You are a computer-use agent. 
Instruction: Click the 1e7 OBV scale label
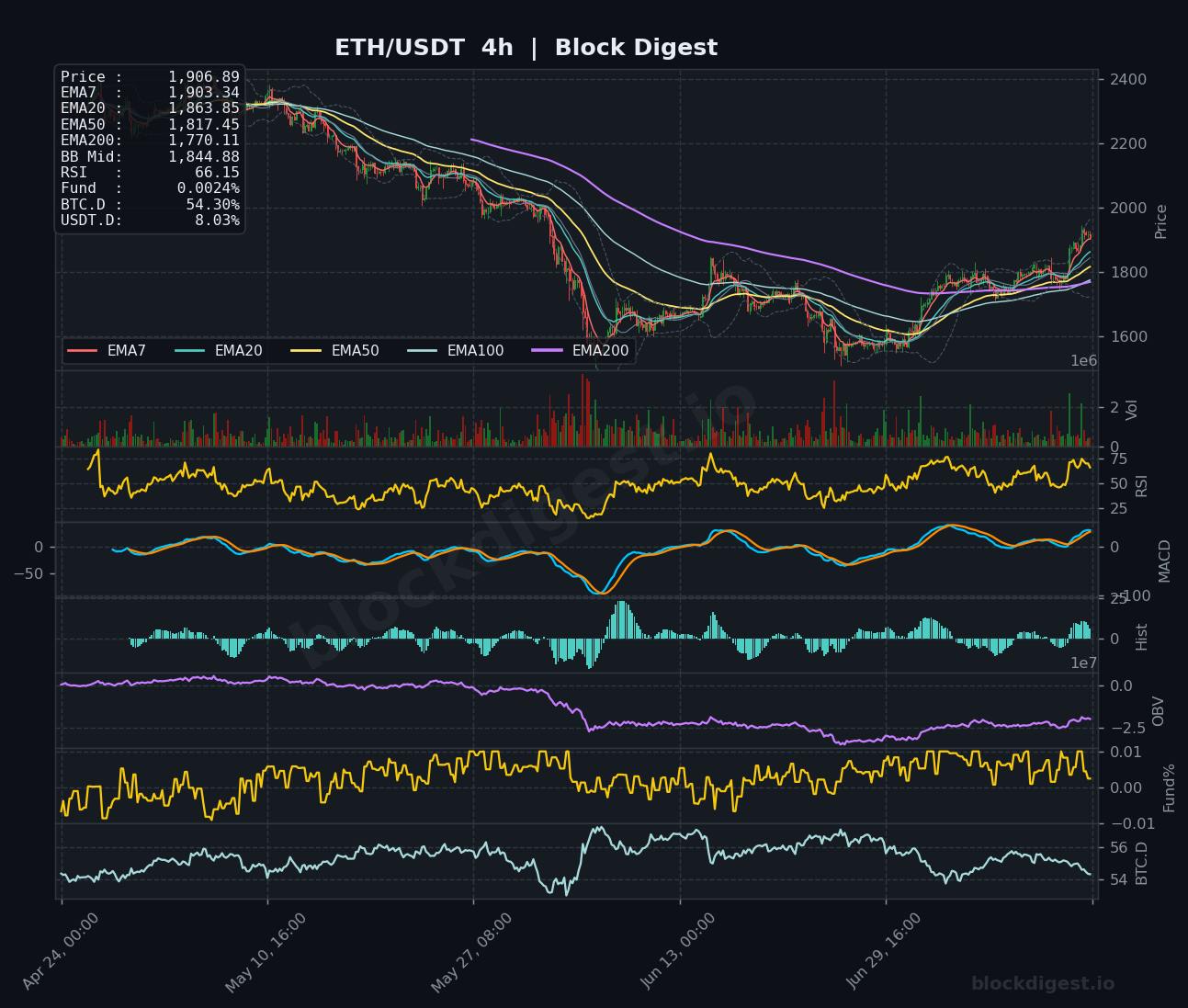click(1084, 663)
